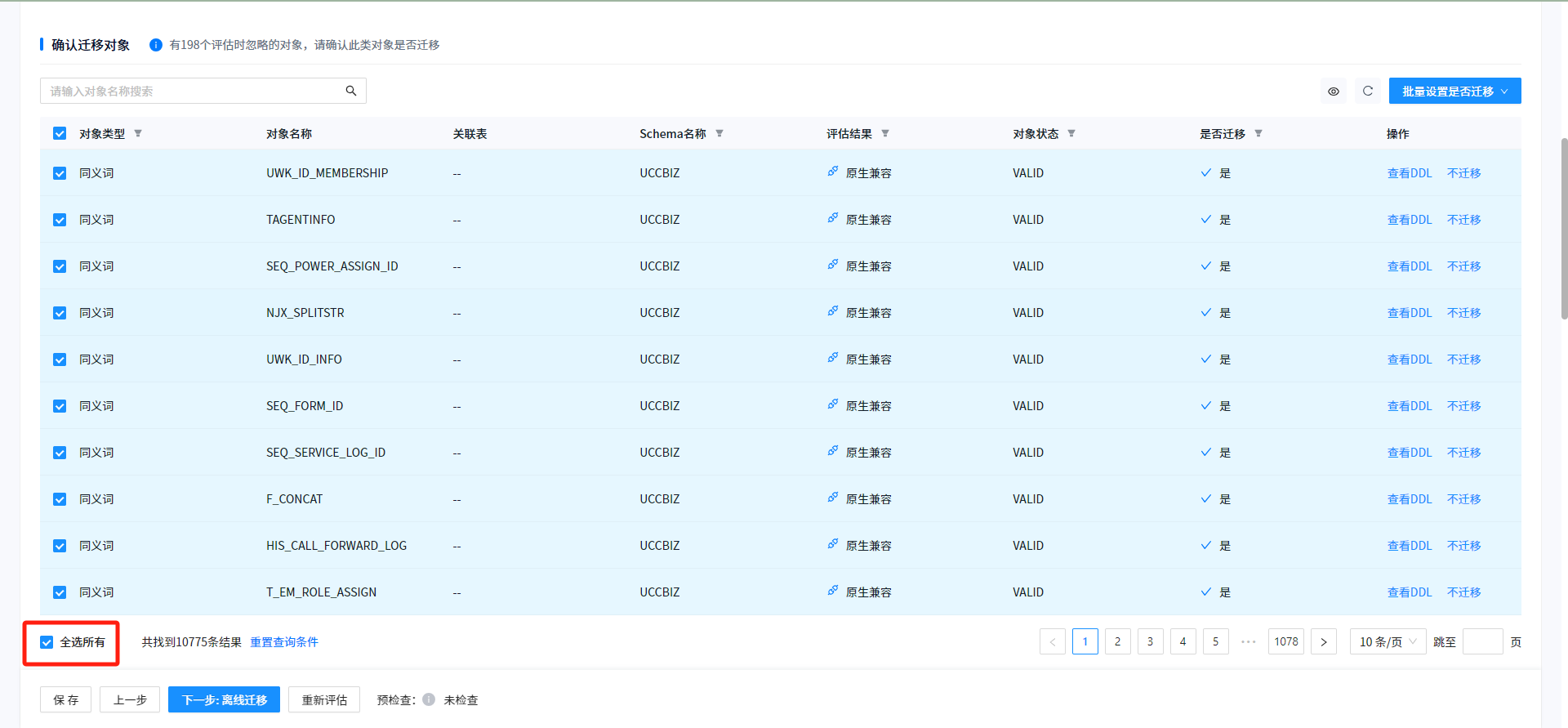Screen dimensions: 1568x728
Task: Click the 原生兼容 icon for NJX_SPLITSTR
Action: click(833, 311)
